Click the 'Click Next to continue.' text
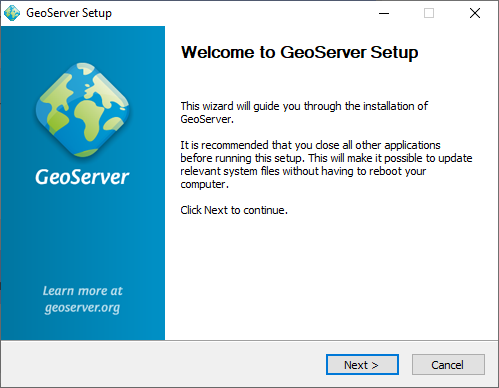499x388 pixels. click(234, 210)
